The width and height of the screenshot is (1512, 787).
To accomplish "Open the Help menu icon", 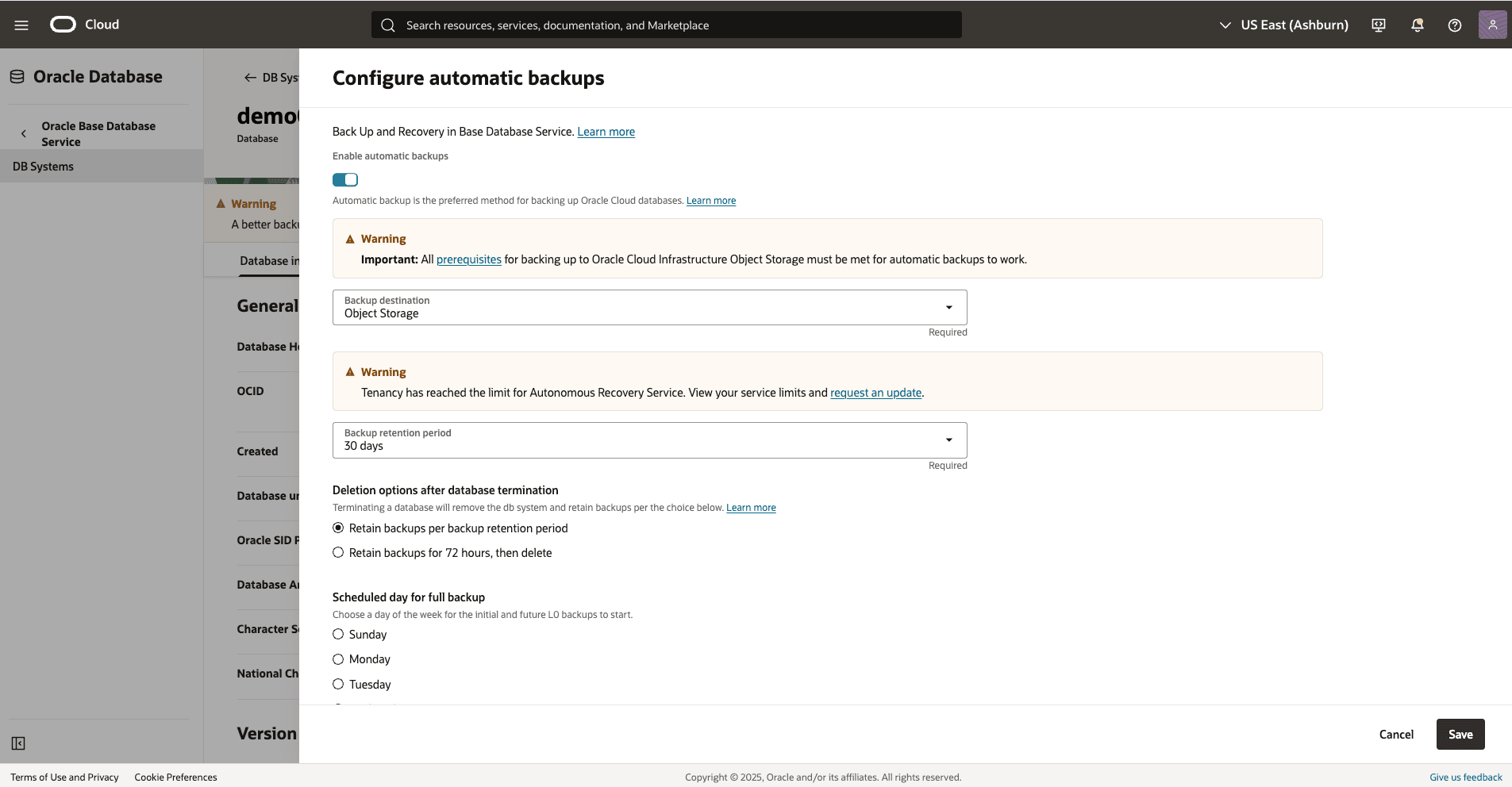I will tap(1454, 25).
